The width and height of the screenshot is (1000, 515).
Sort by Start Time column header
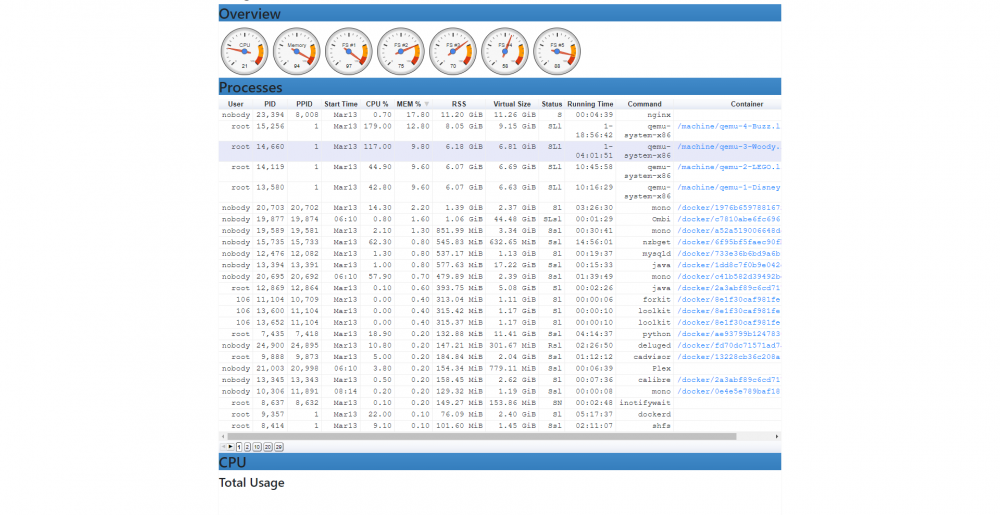point(341,104)
